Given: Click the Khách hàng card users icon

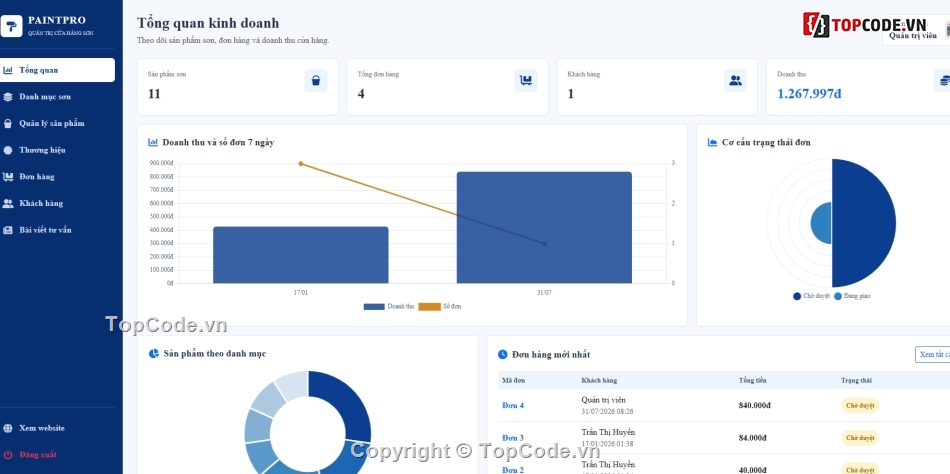Looking at the screenshot, I should tap(736, 80).
